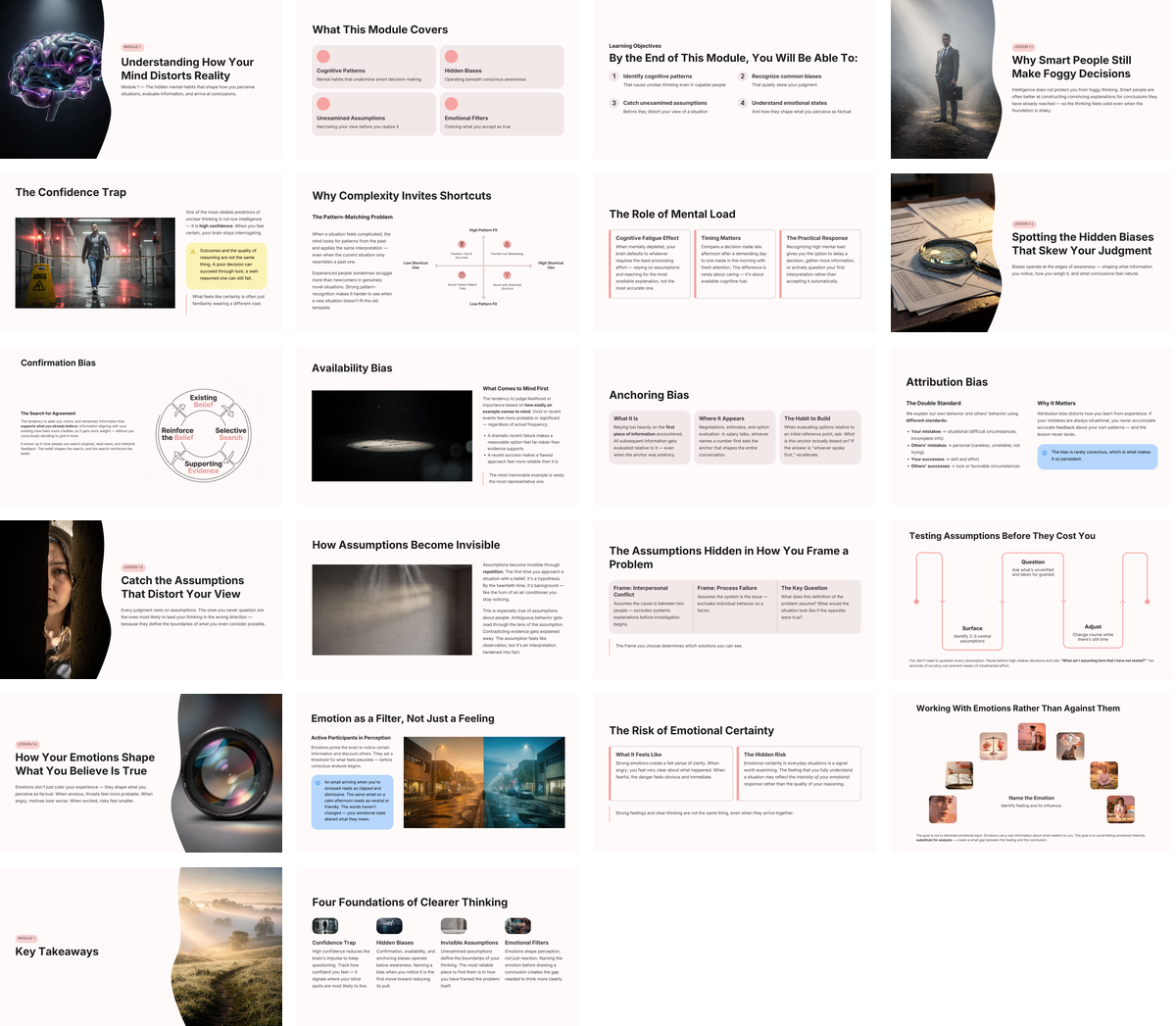The image size is (1176, 1026).
Task: Click the Frame: Process Failure column
Action: pyautogui.click(x=735, y=607)
